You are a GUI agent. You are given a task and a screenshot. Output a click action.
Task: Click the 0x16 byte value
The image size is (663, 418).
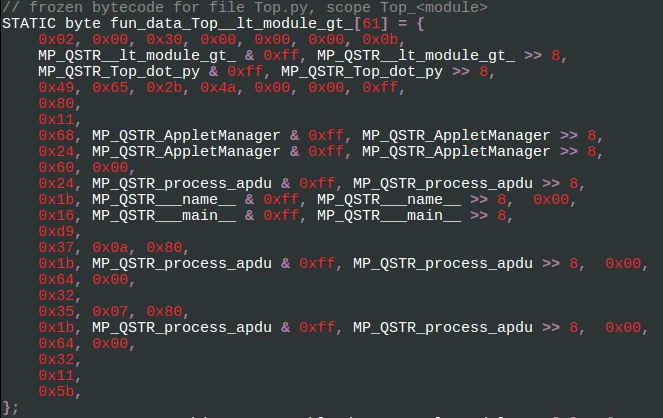pyautogui.click(x=56, y=216)
